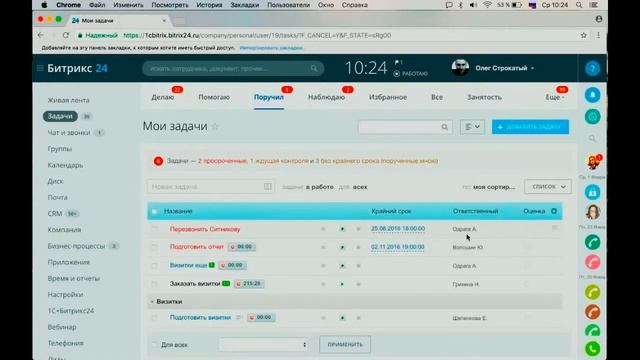Open view mode dropdown next to filter
The height and width of the screenshot is (360, 640).
[472, 127]
